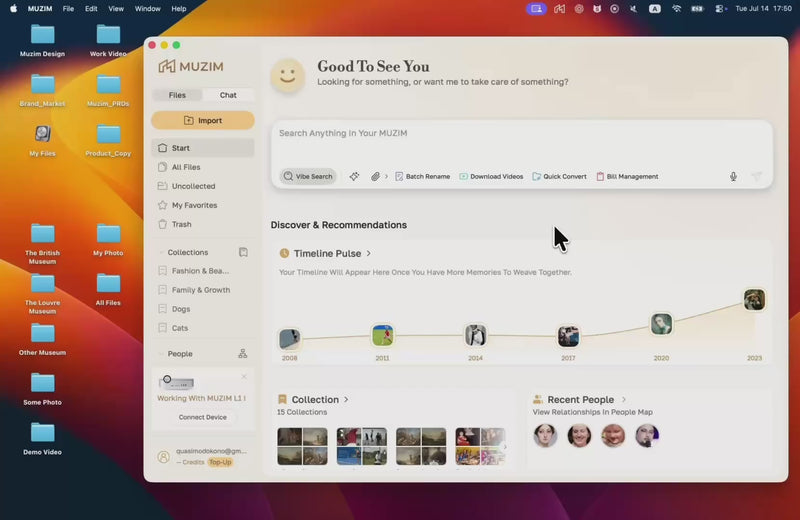Click the MUZIM menu bar status icon
This screenshot has width=800, height=520.
[x=559, y=9]
